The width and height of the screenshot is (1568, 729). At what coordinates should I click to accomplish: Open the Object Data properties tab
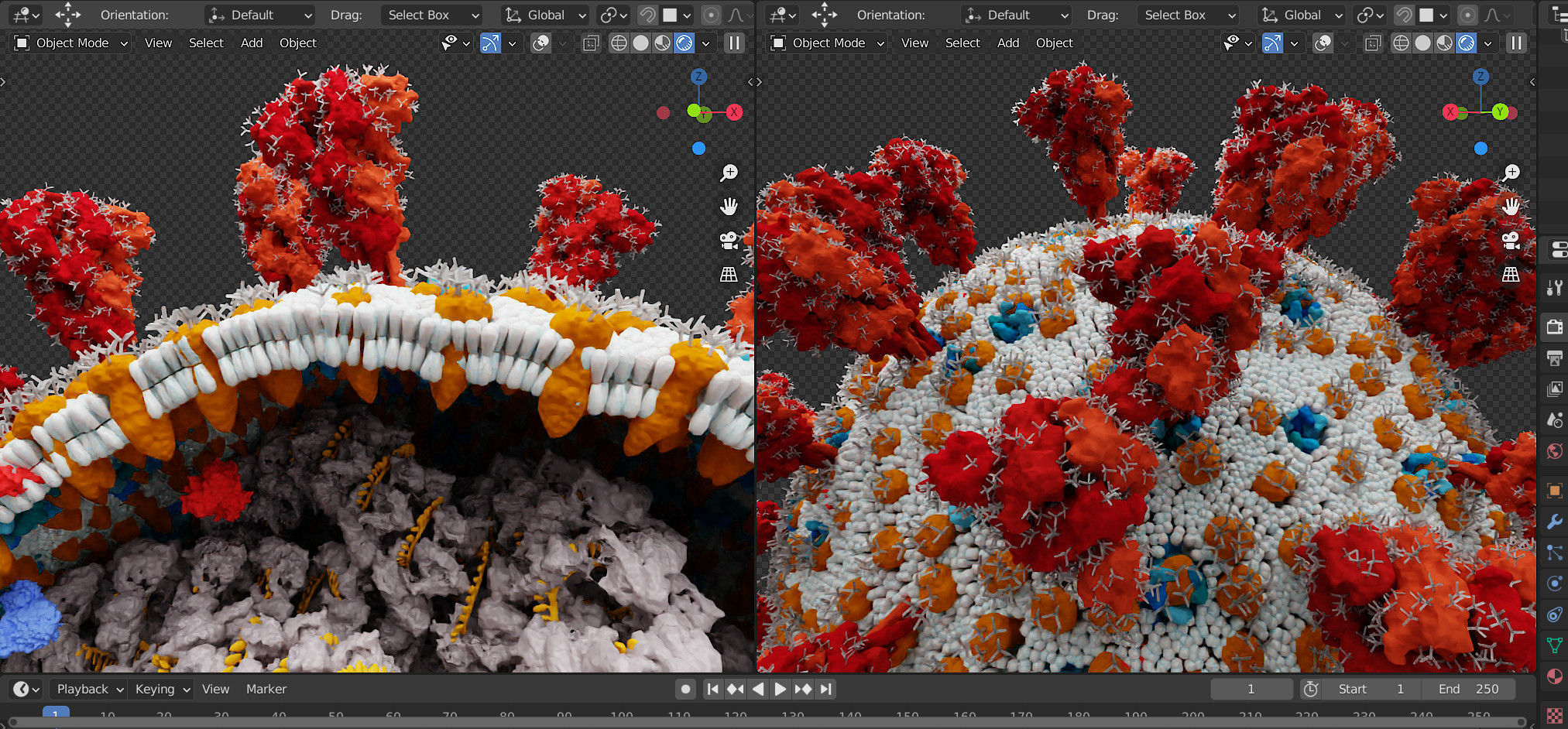[x=1554, y=645]
